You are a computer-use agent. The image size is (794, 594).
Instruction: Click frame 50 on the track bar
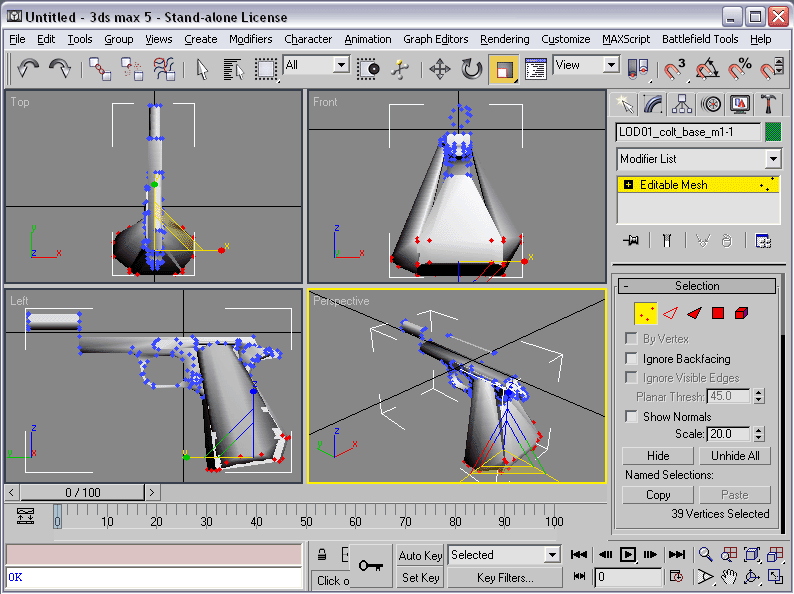point(306,522)
